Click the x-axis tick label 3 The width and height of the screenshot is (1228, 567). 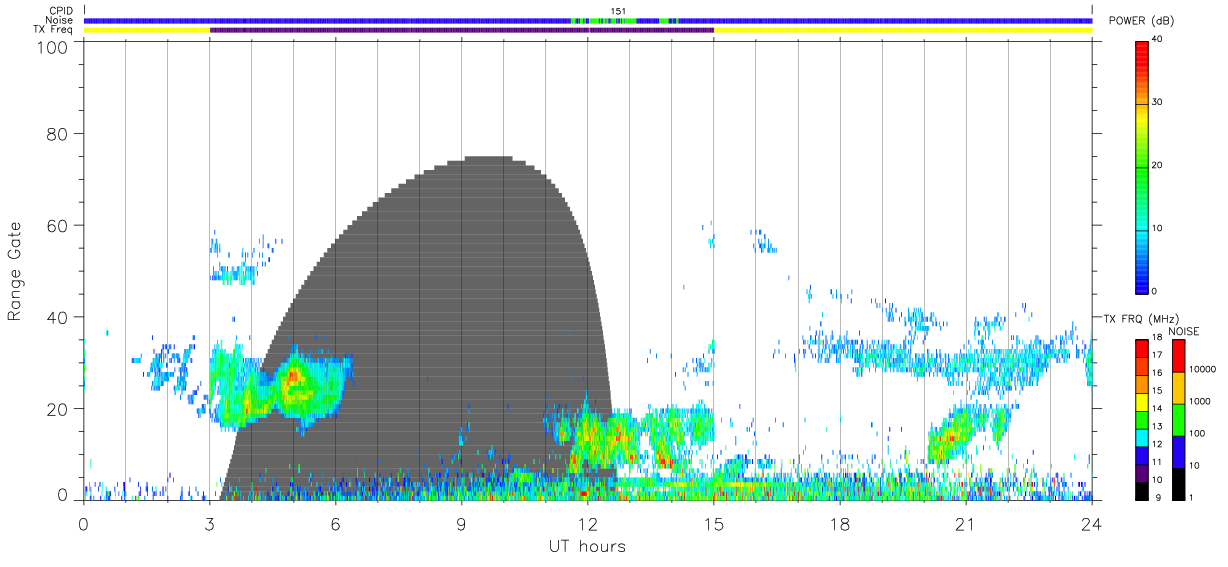210,524
